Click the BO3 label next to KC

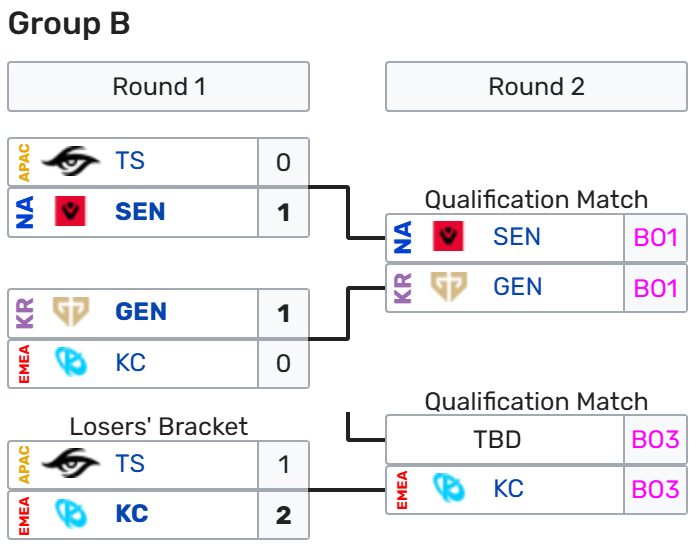655,490
